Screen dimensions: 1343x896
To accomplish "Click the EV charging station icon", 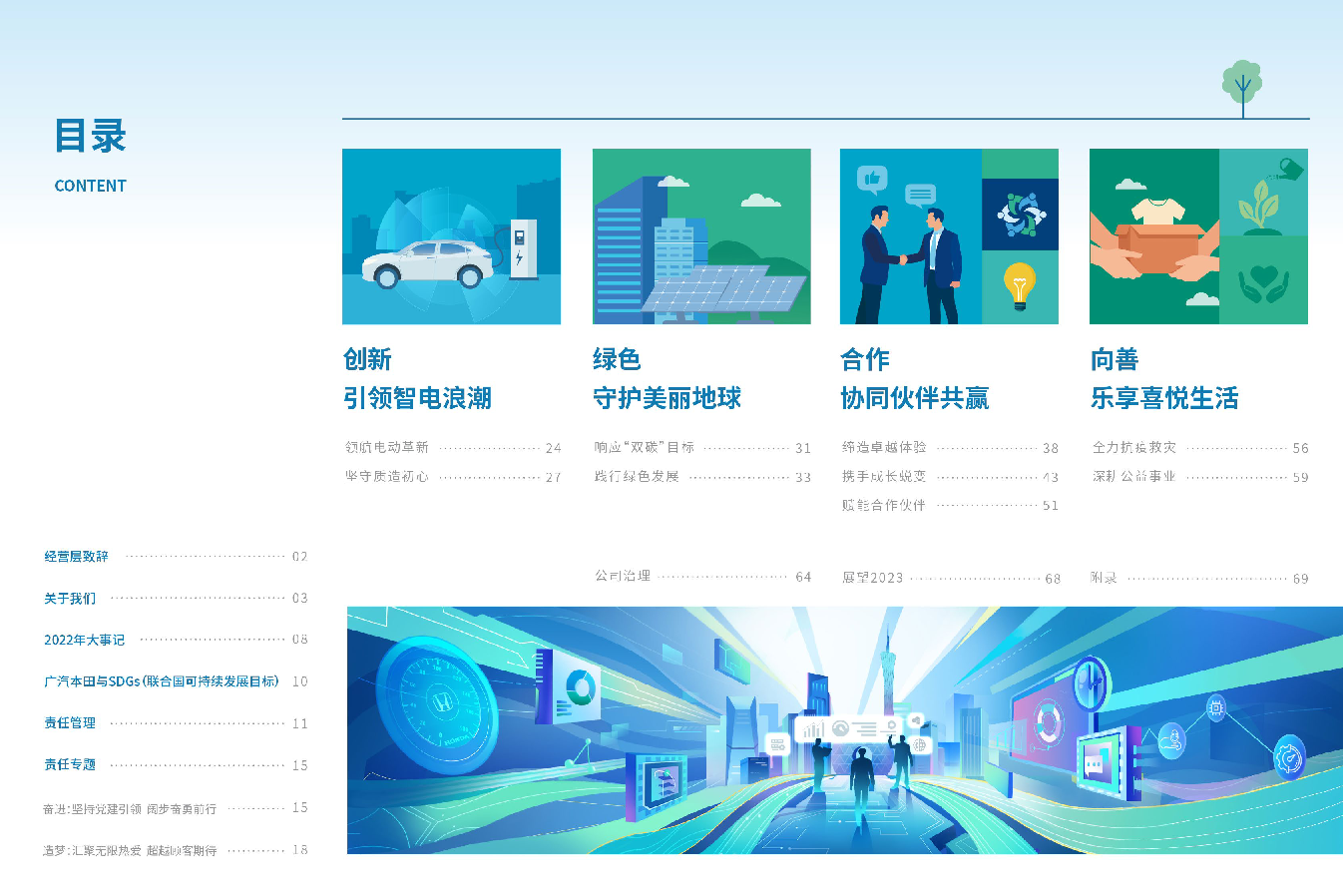I will tap(523, 247).
